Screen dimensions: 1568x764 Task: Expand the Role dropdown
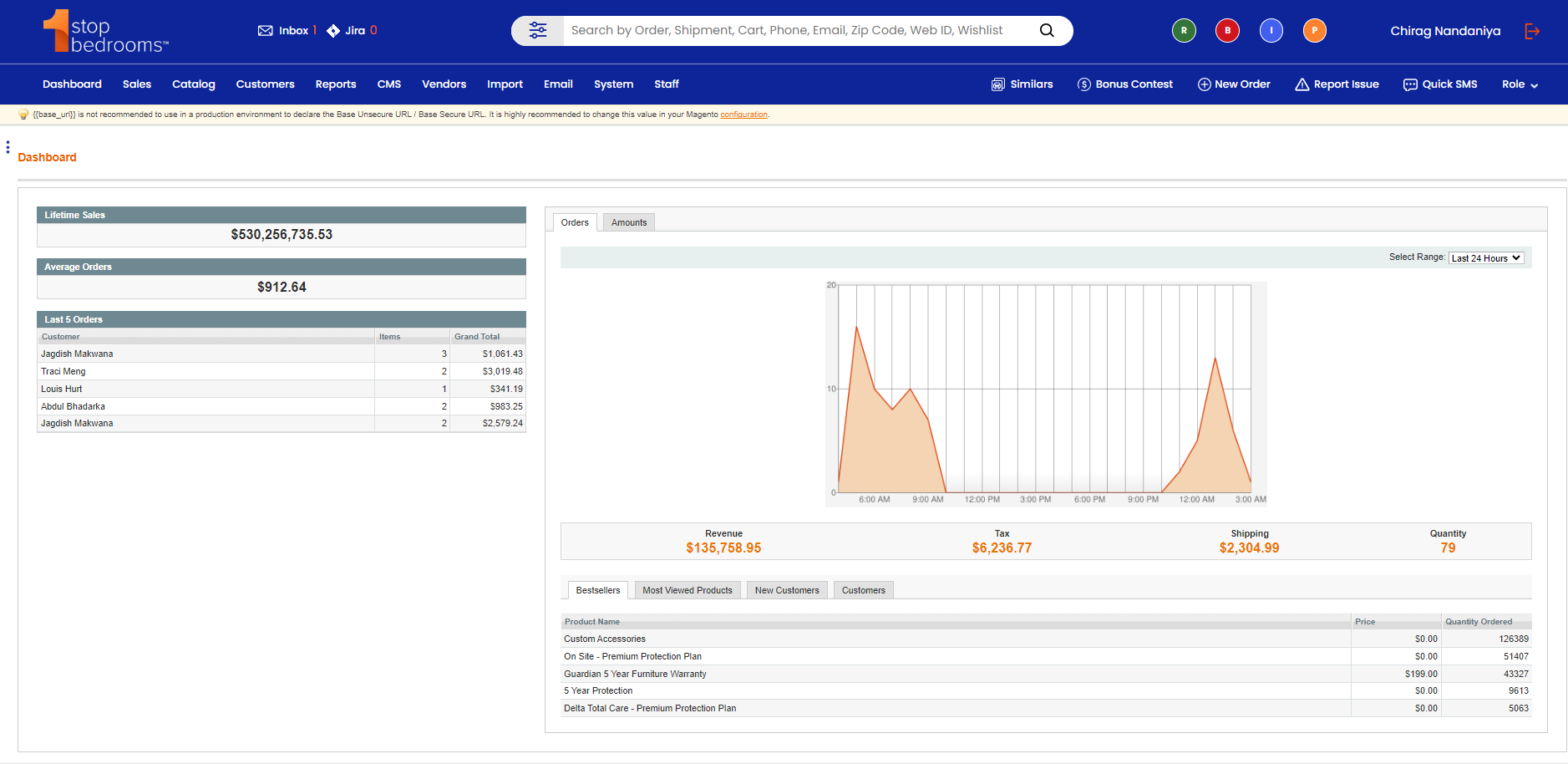1520,84
